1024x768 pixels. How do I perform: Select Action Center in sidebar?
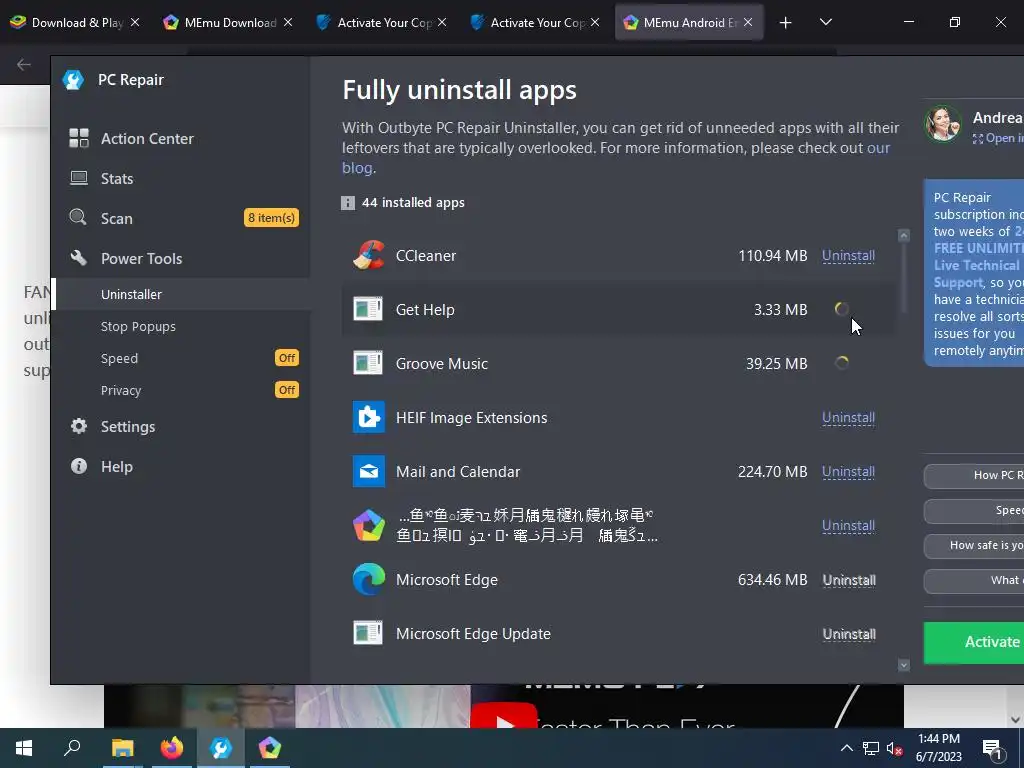[180, 138]
